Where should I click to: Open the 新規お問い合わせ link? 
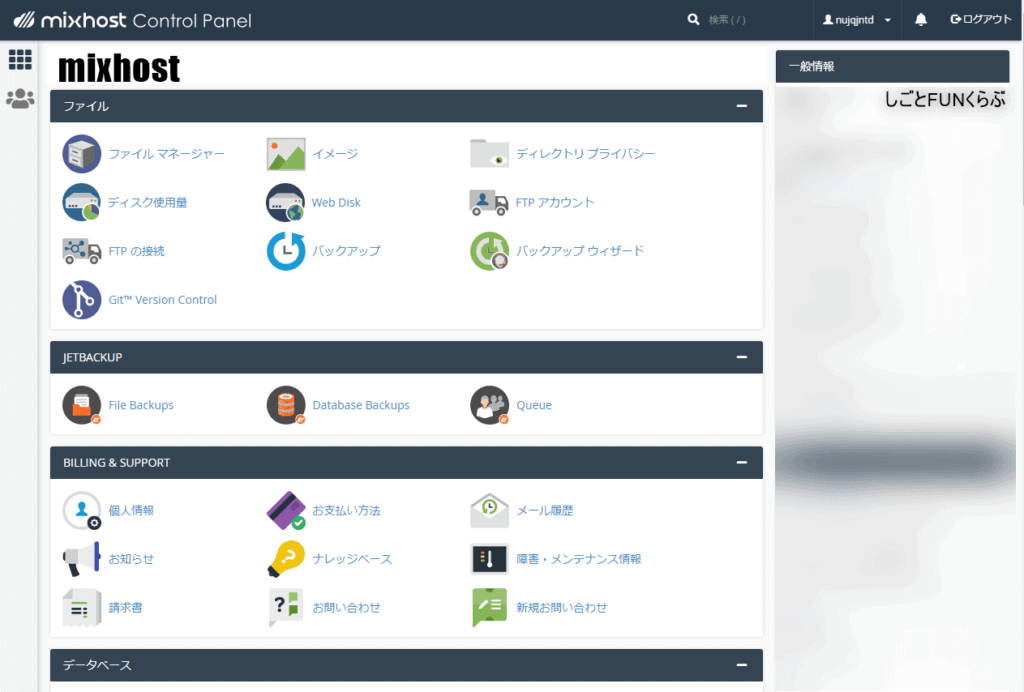(x=562, y=608)
